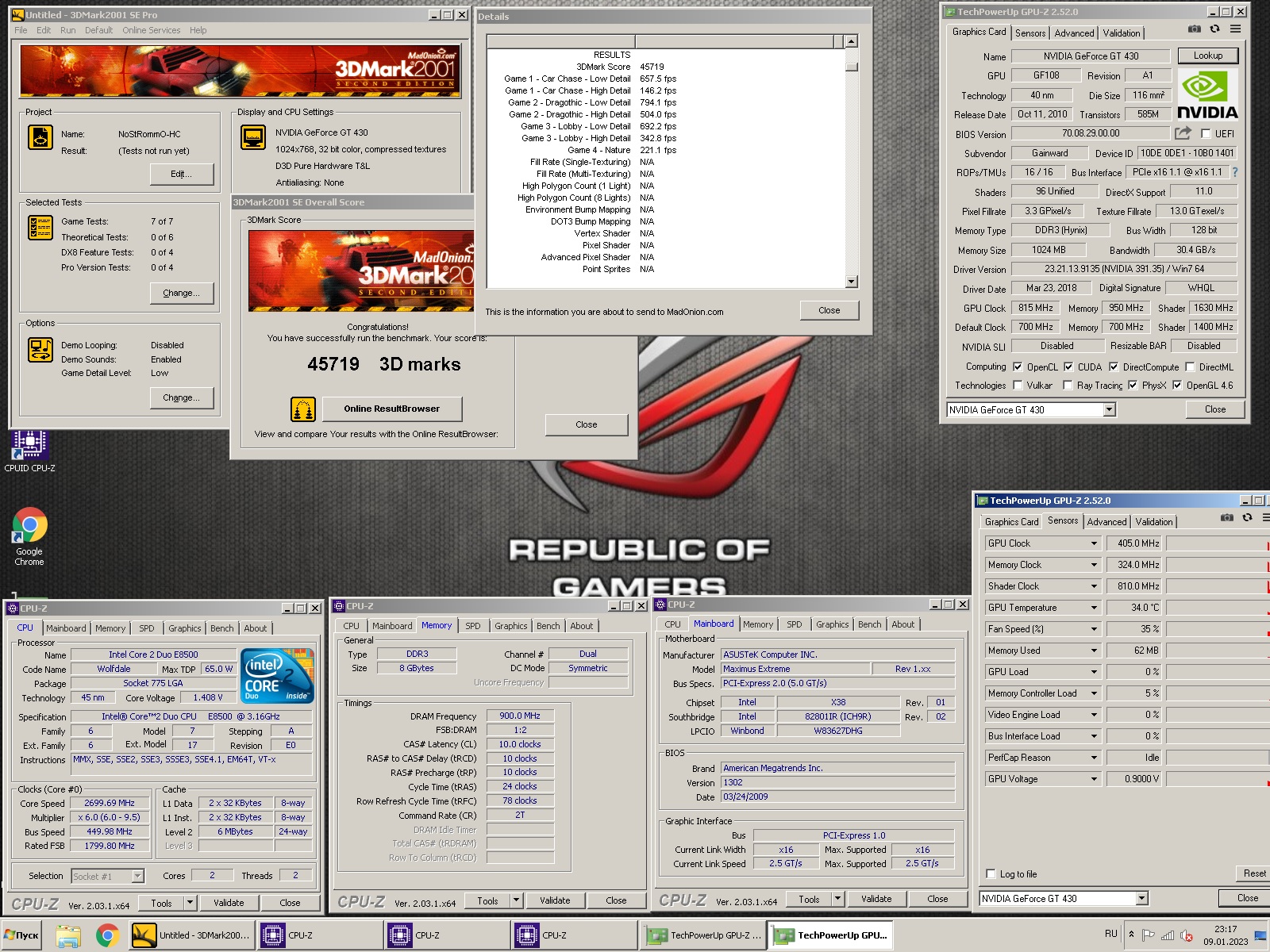Switch to Advanced tab in top GPU-Z window
This screenshot has height=952, width=1270.
1074,33
